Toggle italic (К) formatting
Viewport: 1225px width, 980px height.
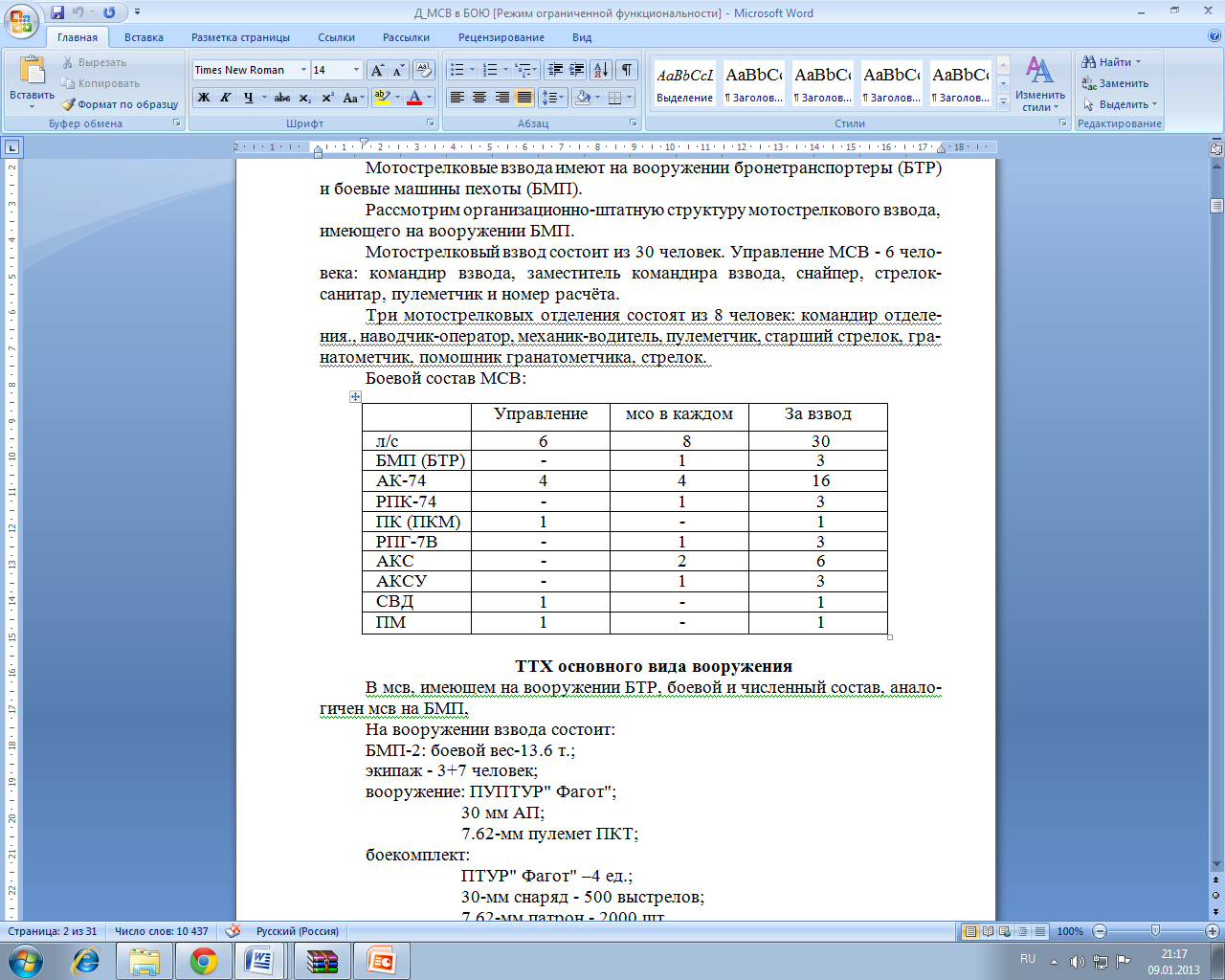point(226,98)
